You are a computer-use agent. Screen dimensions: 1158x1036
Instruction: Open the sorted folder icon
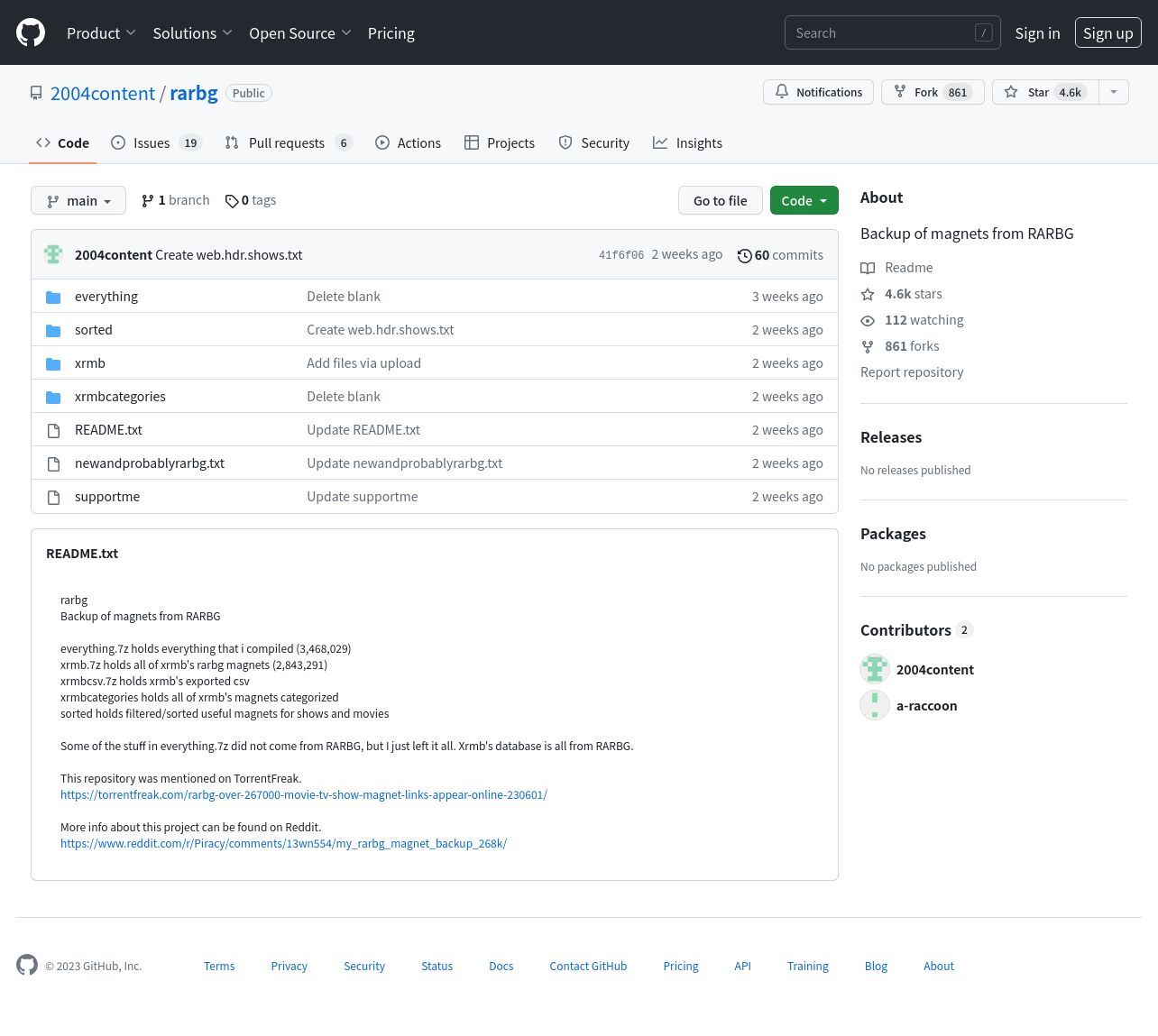53,330
